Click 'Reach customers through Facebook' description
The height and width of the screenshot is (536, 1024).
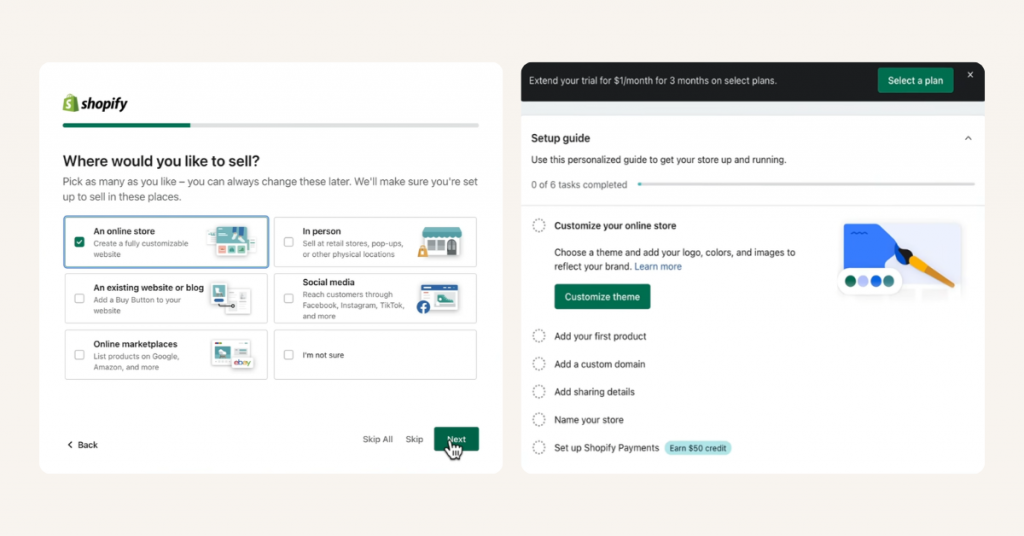point(353,306)
